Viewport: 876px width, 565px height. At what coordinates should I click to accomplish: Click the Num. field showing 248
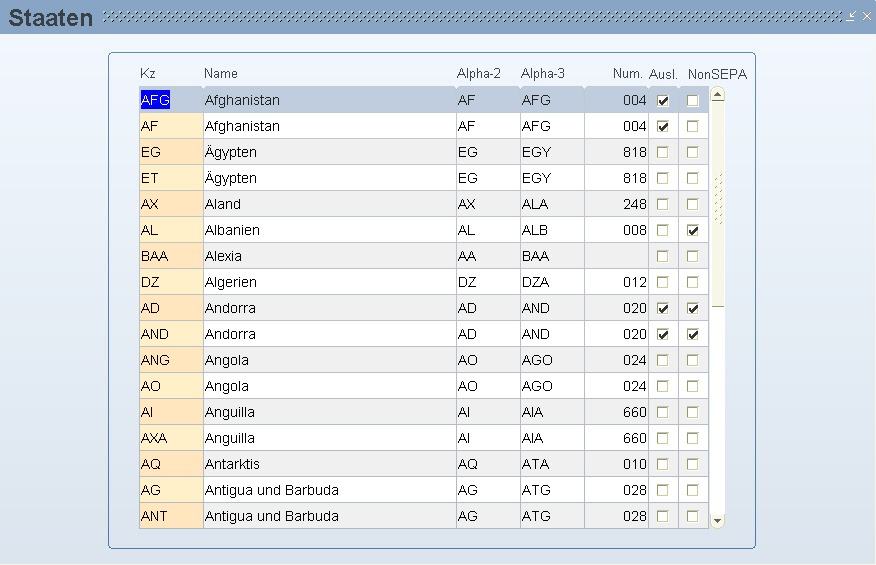click(x=616, y=204)
